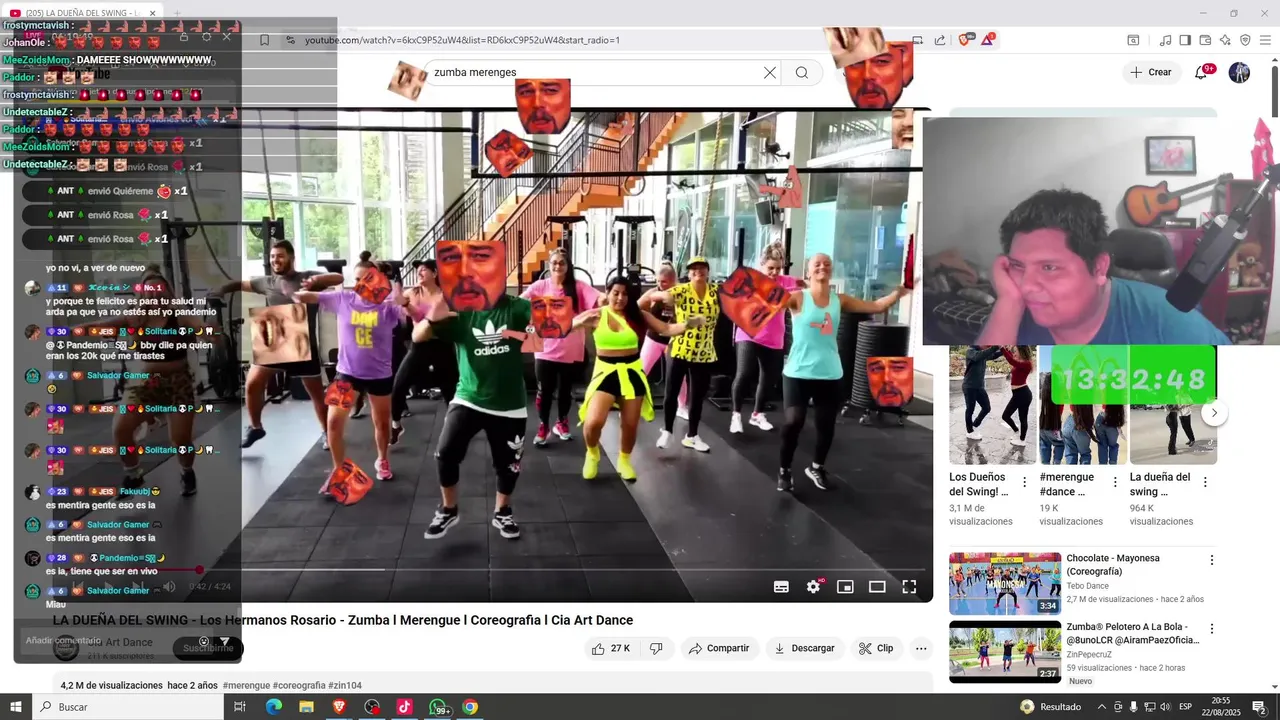Open the account avatar menu
The height and width of the screenshot is (720, 1280).
tap(1239, 72)
